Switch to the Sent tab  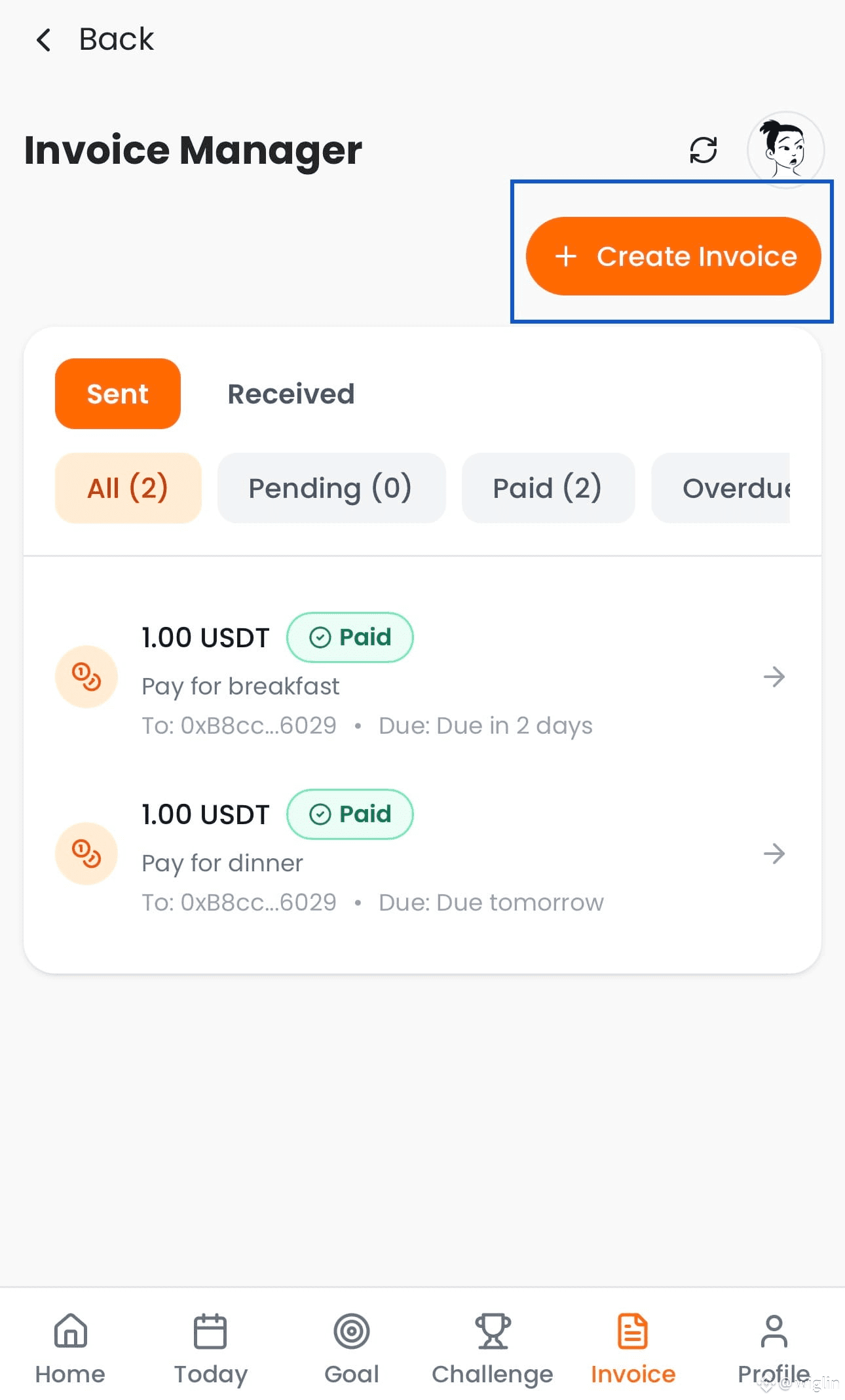[118, 394]
